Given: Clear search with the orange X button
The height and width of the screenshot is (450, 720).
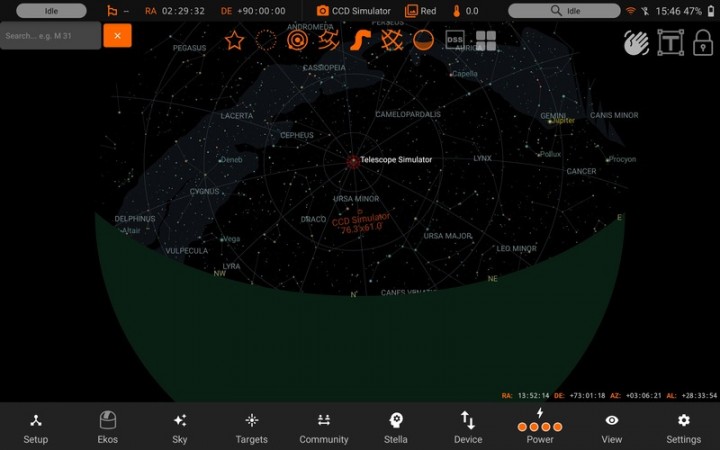Looking at the screenshot, I should (x=117, y=36).
